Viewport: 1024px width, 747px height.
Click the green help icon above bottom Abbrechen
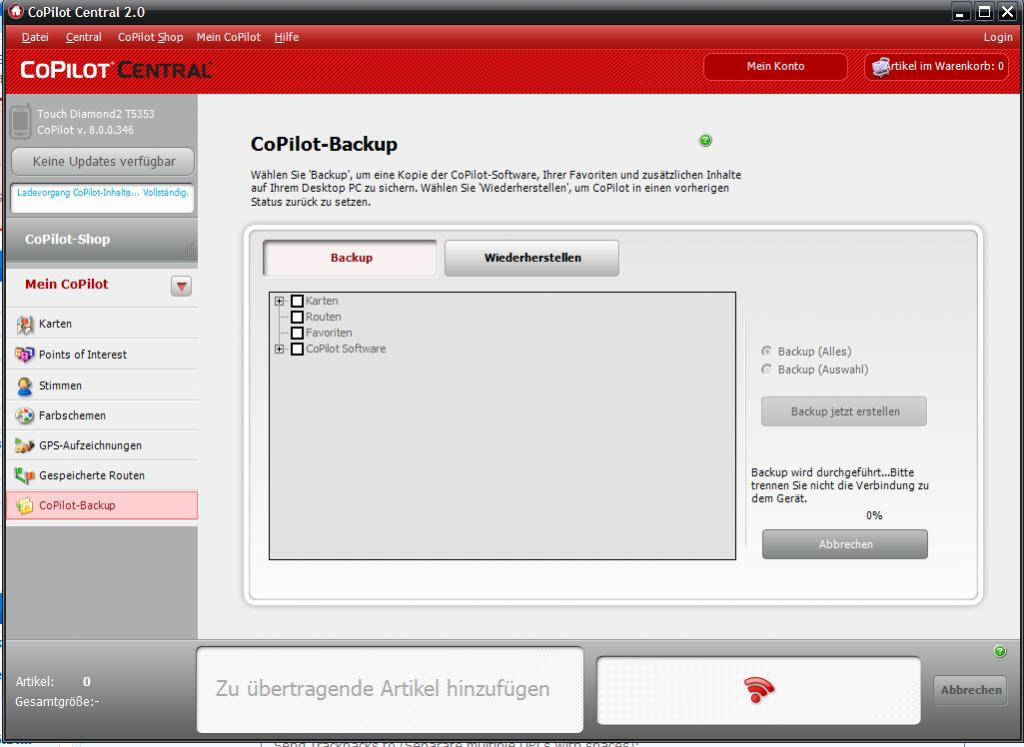pyautogui.click(x=1000, y=651)
